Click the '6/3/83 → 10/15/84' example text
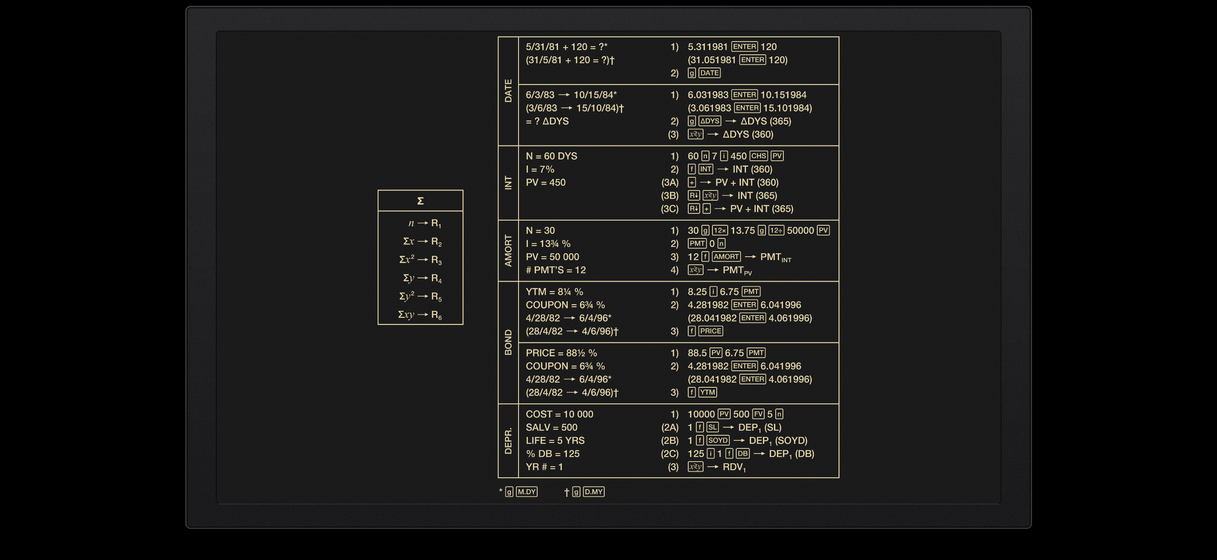This screenshot has width=1217, height=560. [571, 95]
